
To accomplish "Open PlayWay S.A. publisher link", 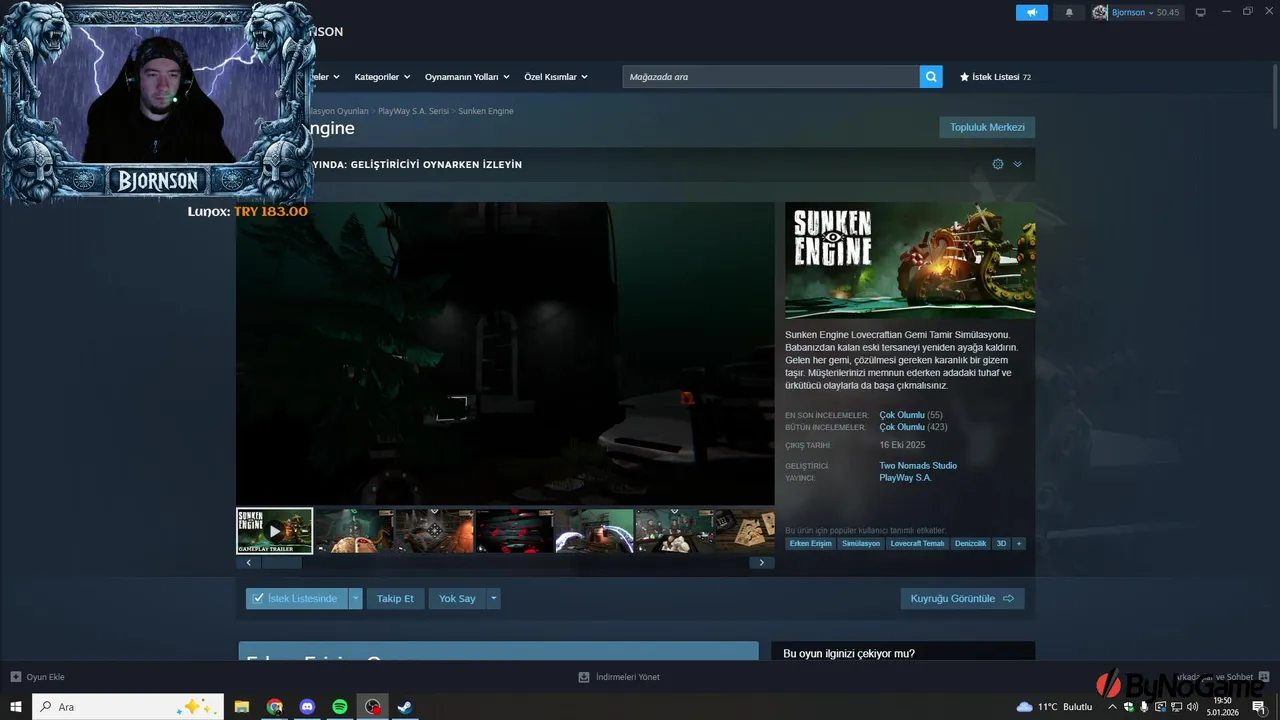I will [x=905, y=478].
